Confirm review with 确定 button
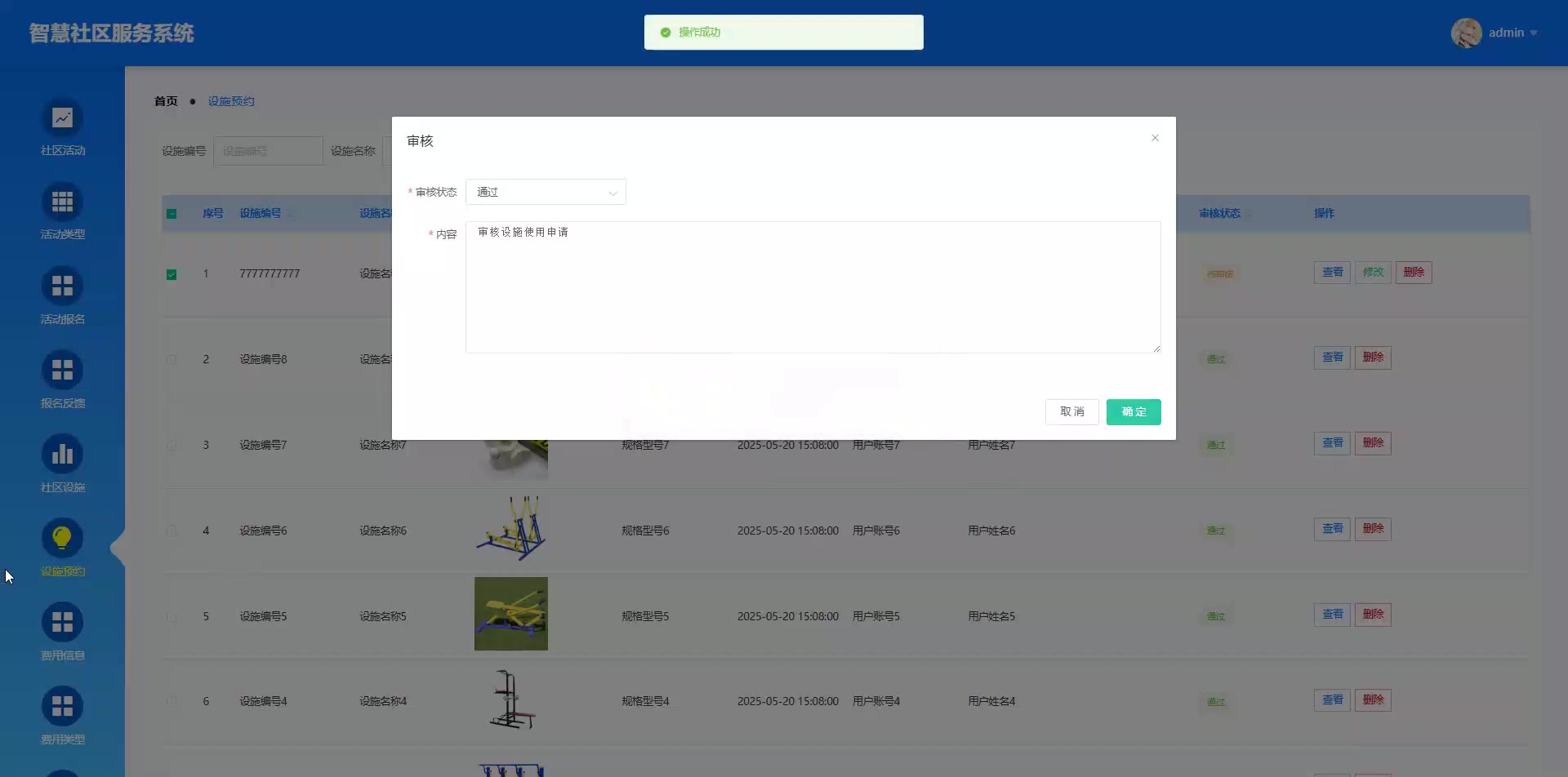The height and width of the screenshot is (777, 1568). coord(1134,412)
